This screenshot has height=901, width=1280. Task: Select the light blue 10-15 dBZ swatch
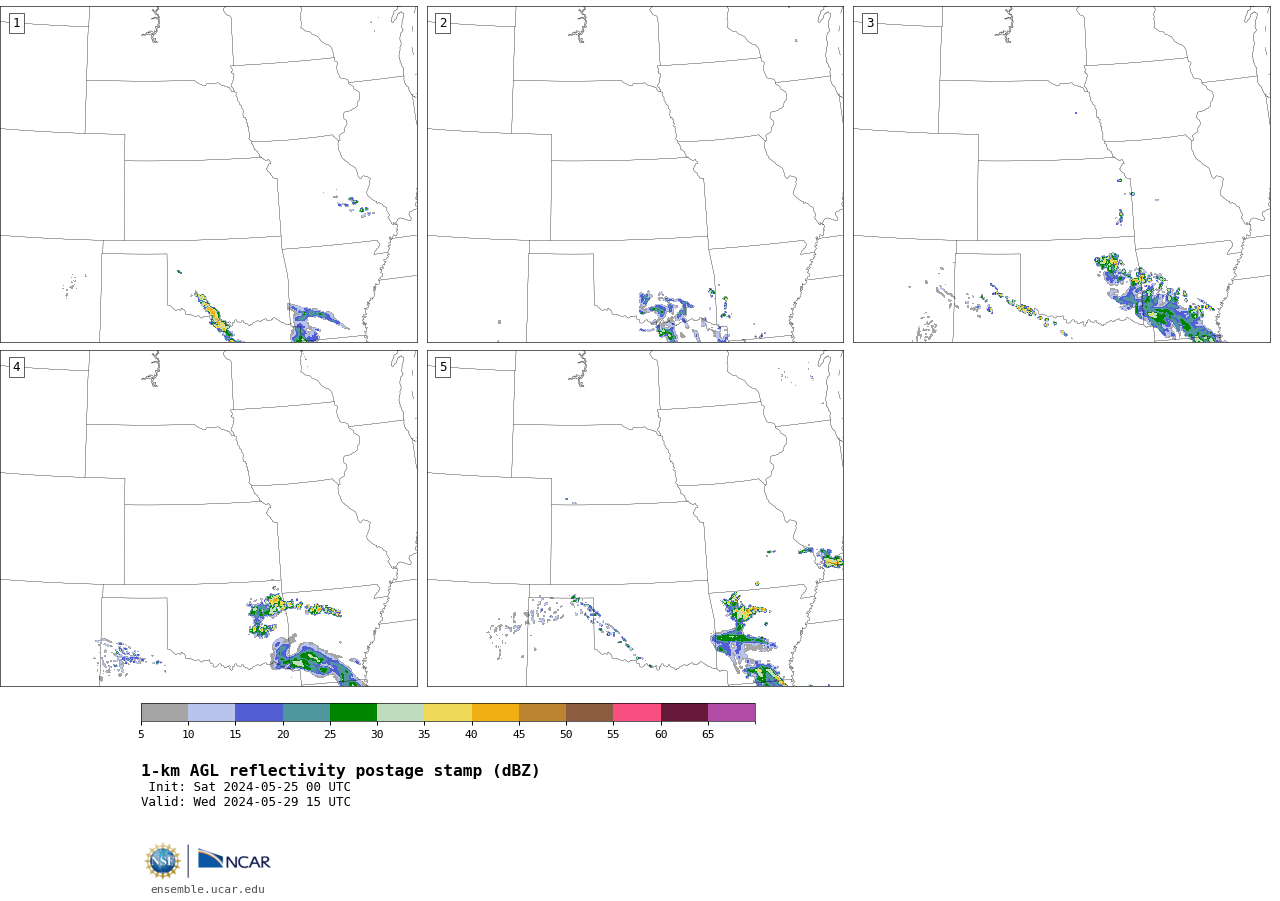[212, 713]
